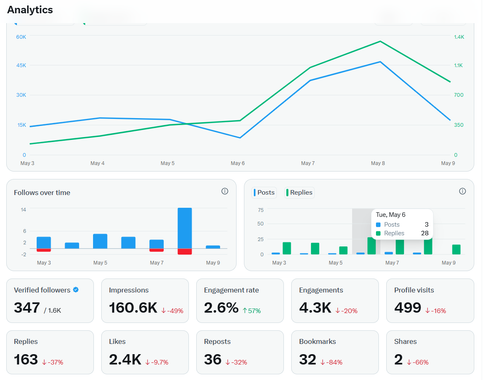Click the 57% engagement rate increase indicator
The height and width of the screenshot is (380, 489).
click(252, 311)
